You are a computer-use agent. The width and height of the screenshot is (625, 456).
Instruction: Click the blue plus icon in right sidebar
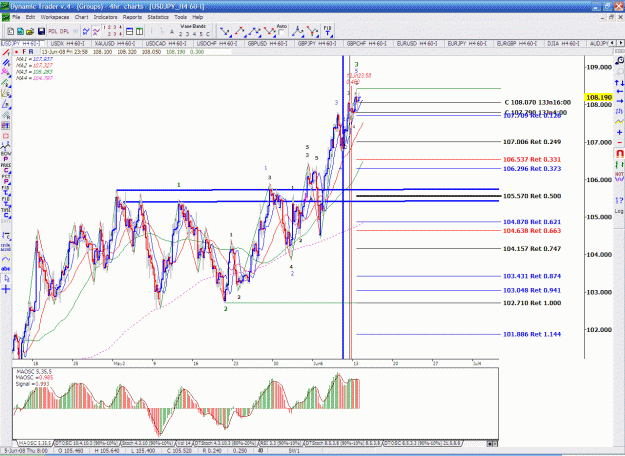(619, 132)
